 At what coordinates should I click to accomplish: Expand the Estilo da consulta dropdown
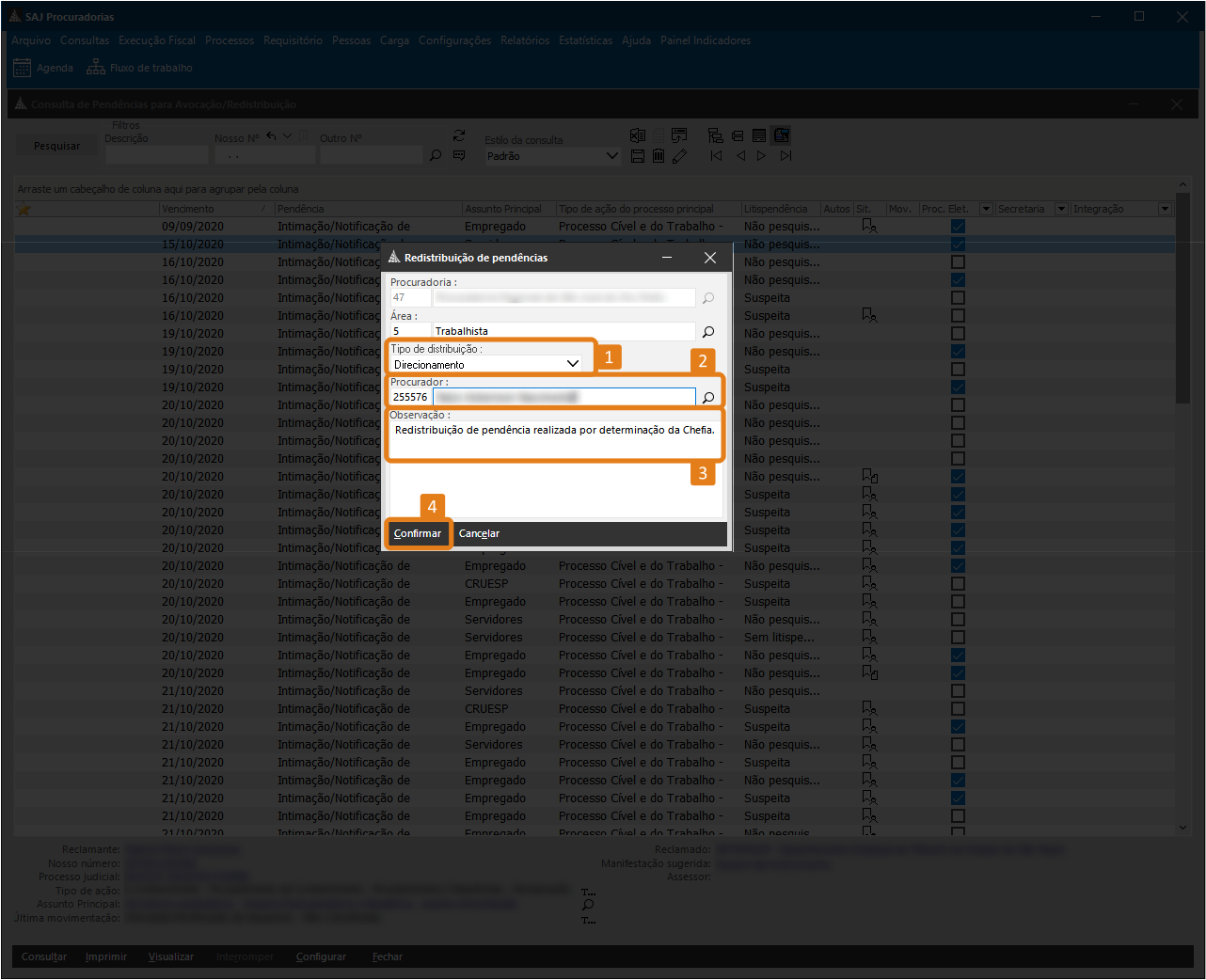611,156
